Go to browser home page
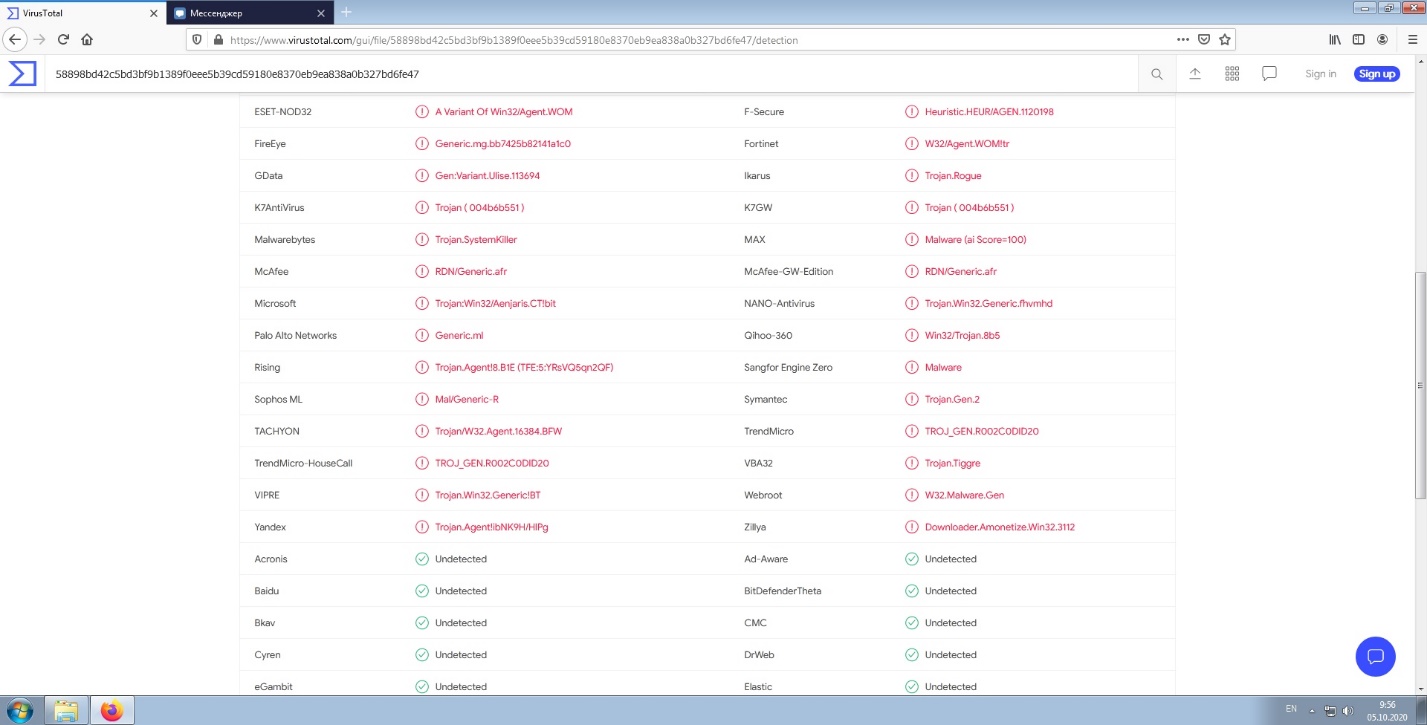Screen dimensions: 1427x725 point(87,39)
